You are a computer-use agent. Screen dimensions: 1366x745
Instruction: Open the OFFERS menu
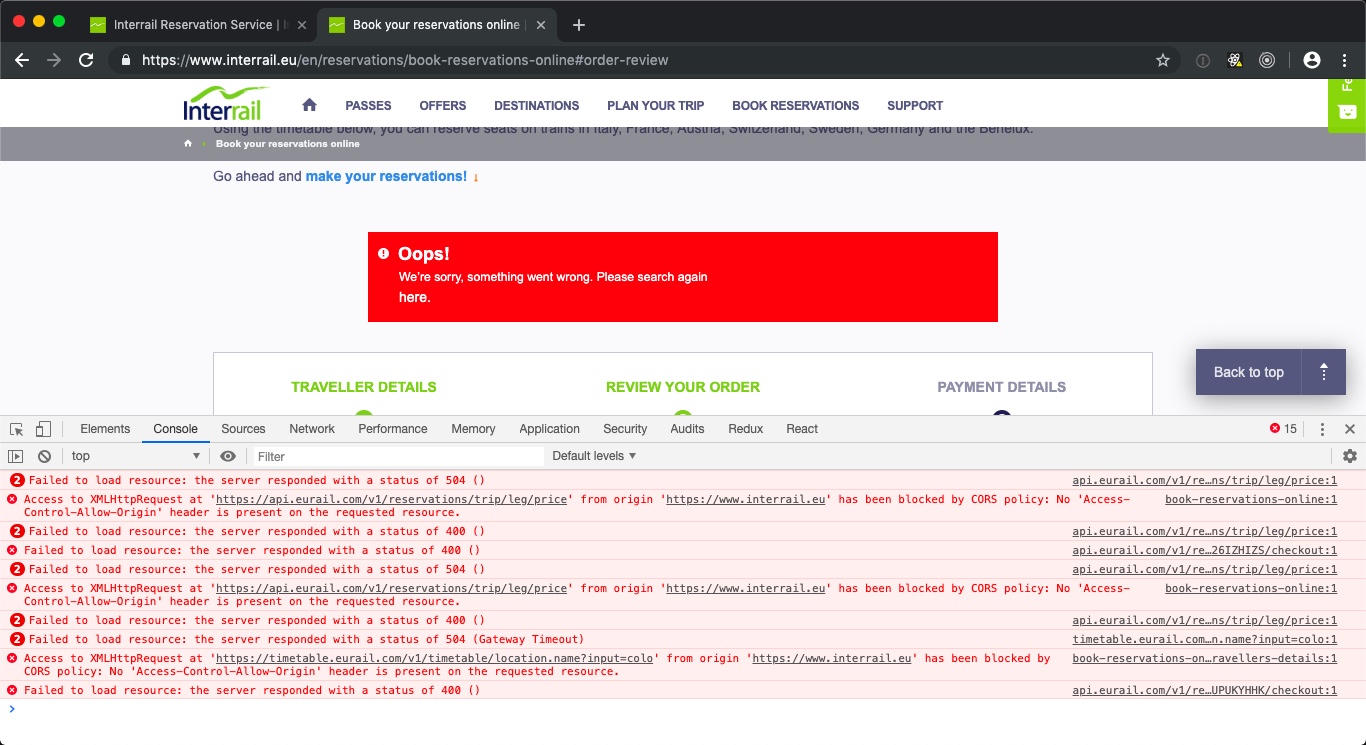pos(443,105)
